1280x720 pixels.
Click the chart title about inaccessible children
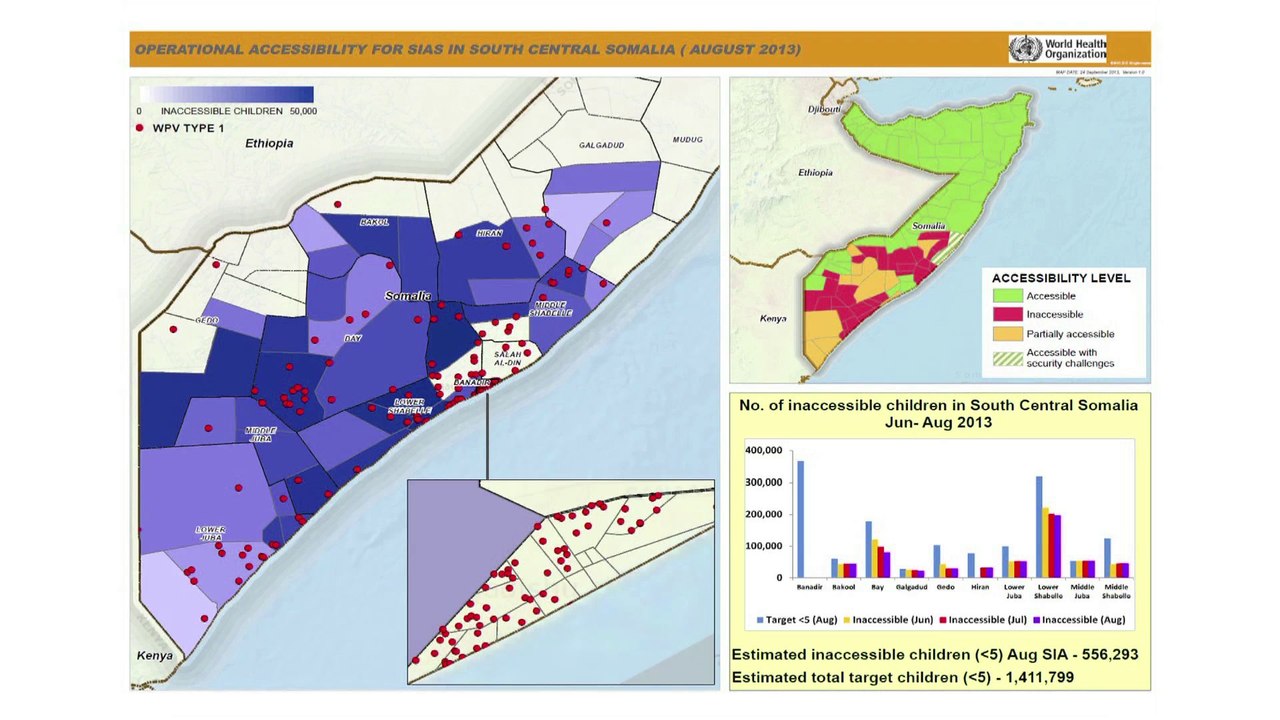click(938, 413)
